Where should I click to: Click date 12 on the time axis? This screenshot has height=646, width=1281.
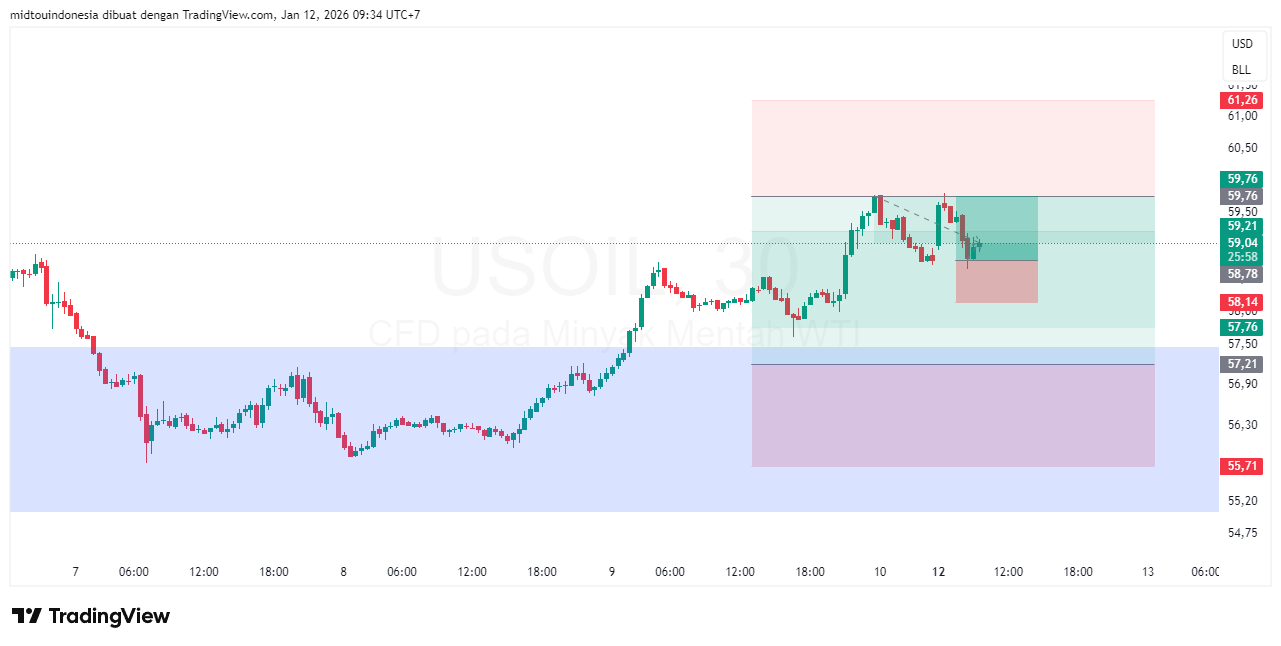pos(938,572)
